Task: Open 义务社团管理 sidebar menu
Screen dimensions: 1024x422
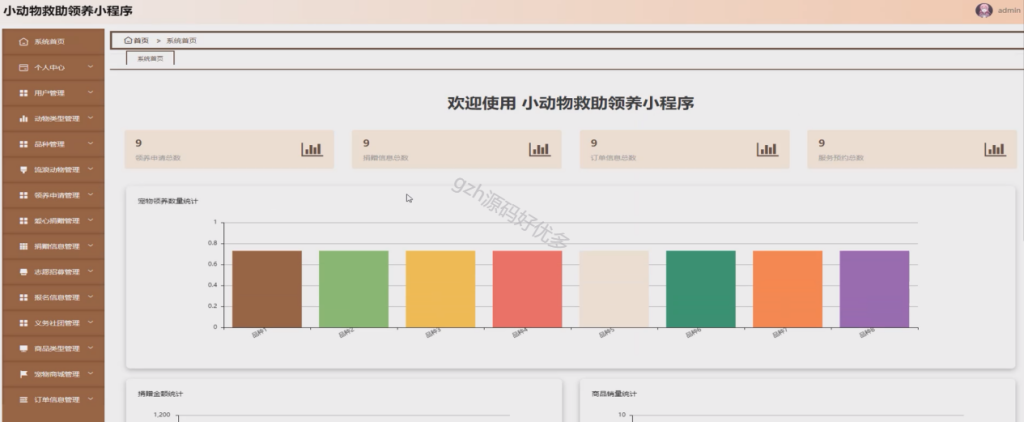Action: 53,323
